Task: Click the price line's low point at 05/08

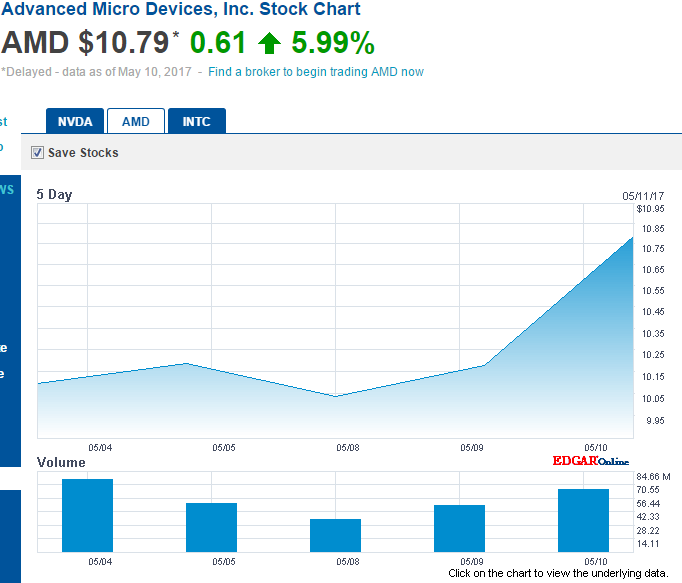Action: coord(336,396)
